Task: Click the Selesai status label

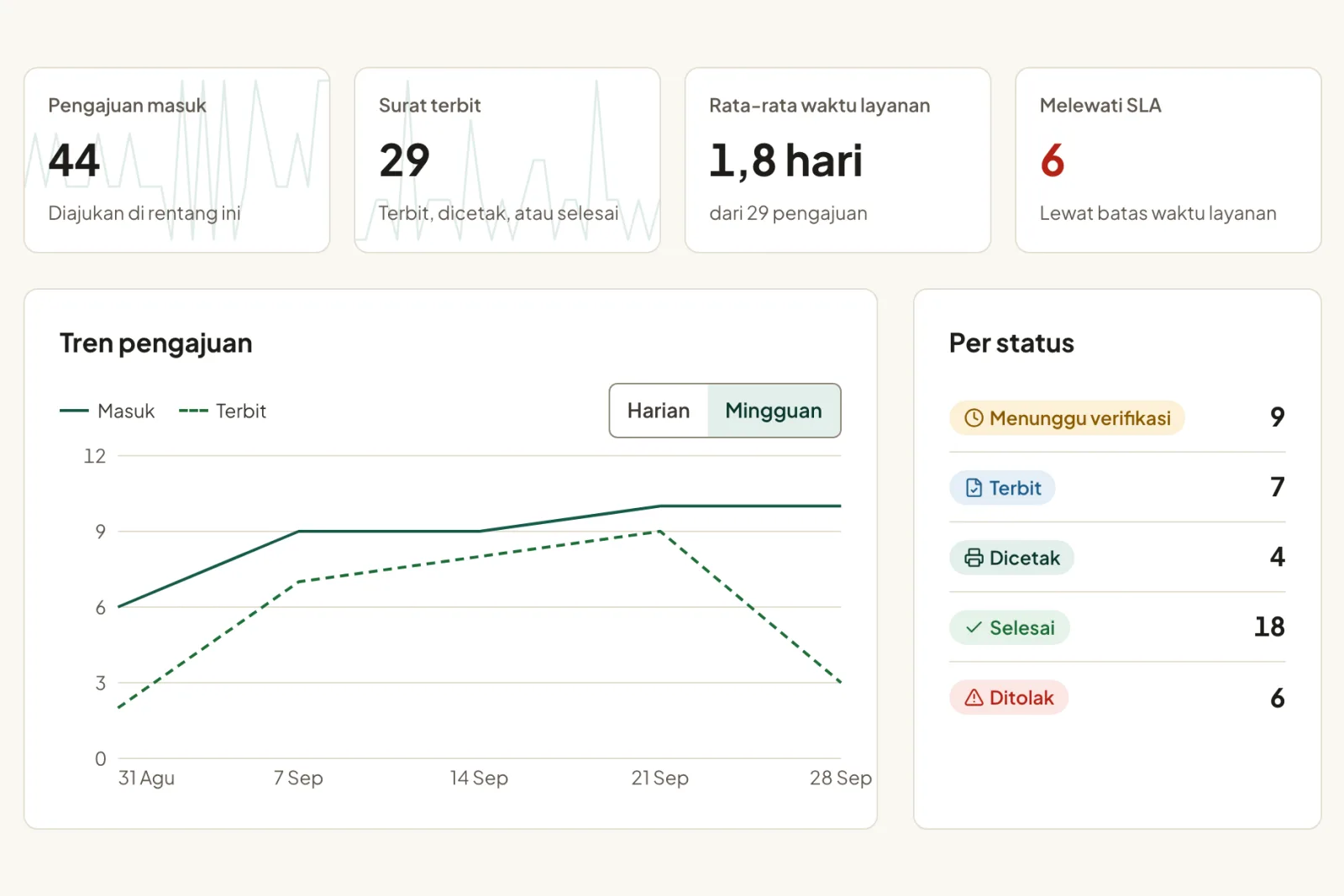Action: tap(1010, 627)
